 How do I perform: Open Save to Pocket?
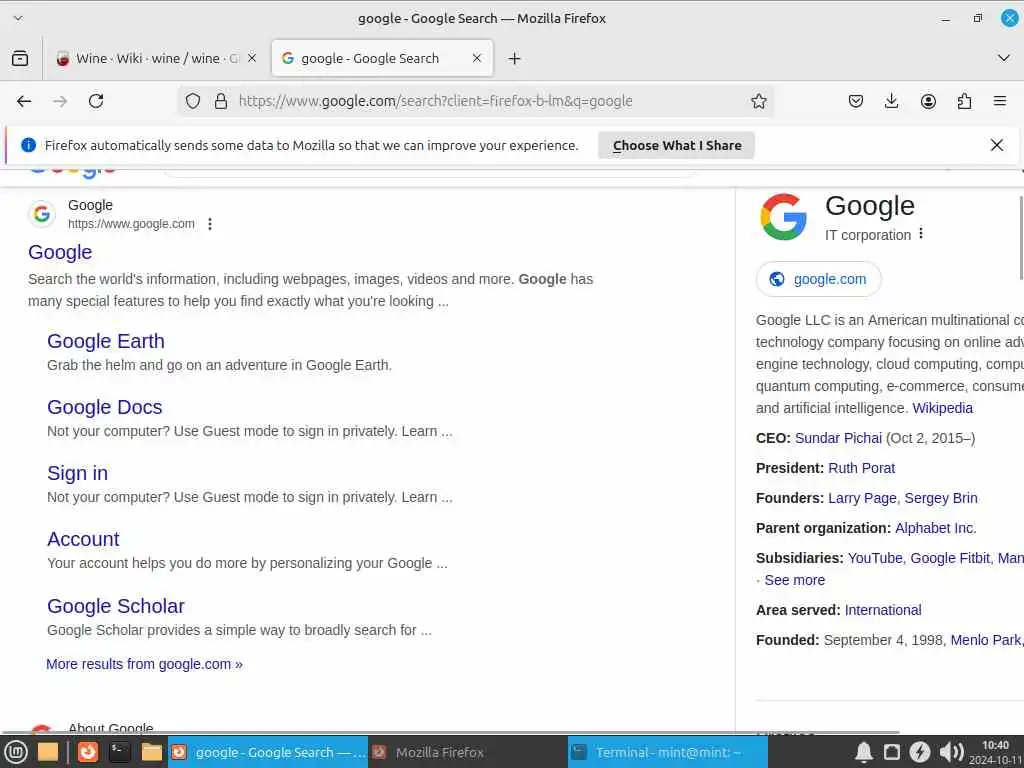(856, 101)
